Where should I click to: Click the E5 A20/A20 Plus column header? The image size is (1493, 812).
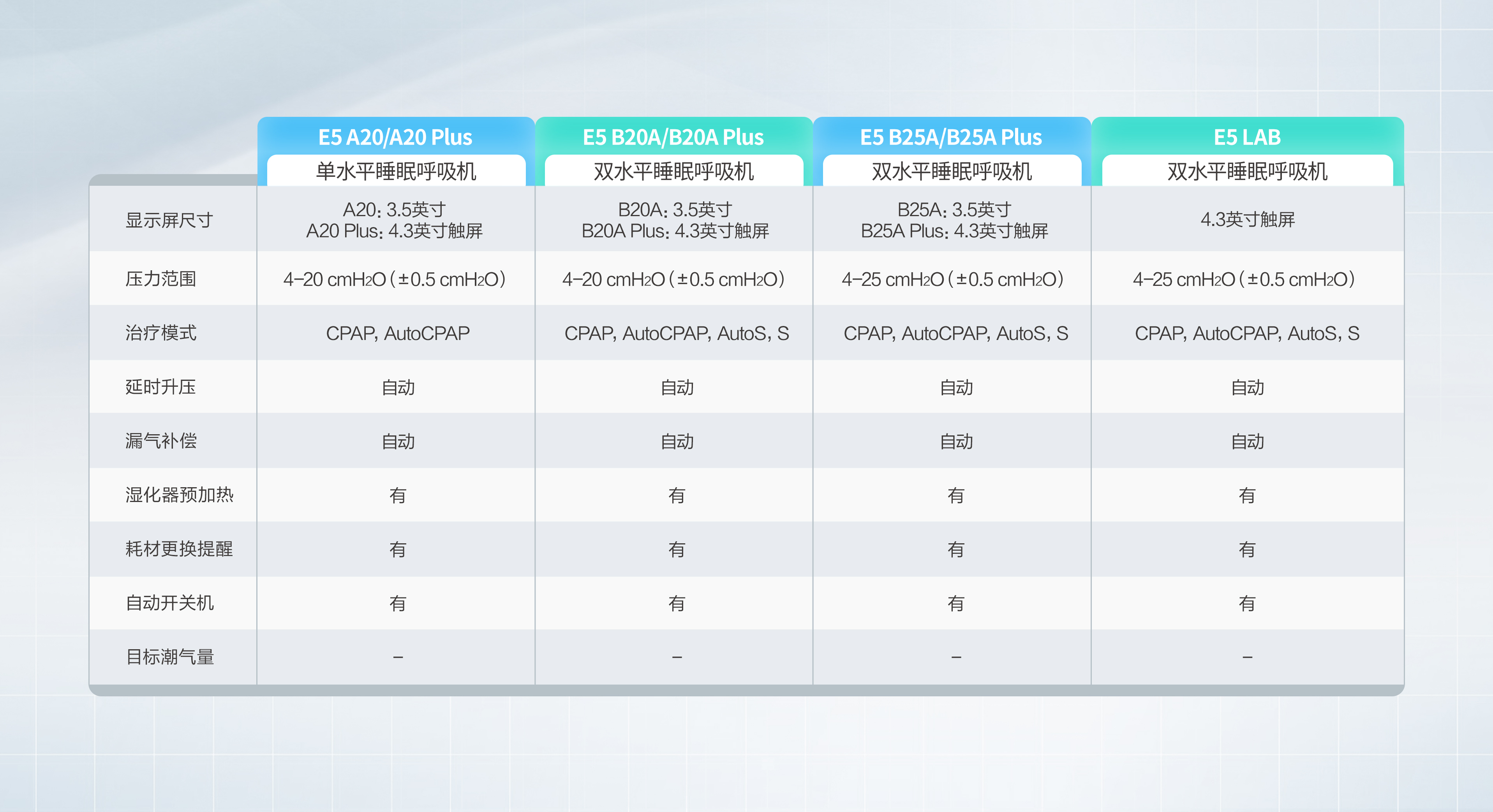[x=395, y=137]
